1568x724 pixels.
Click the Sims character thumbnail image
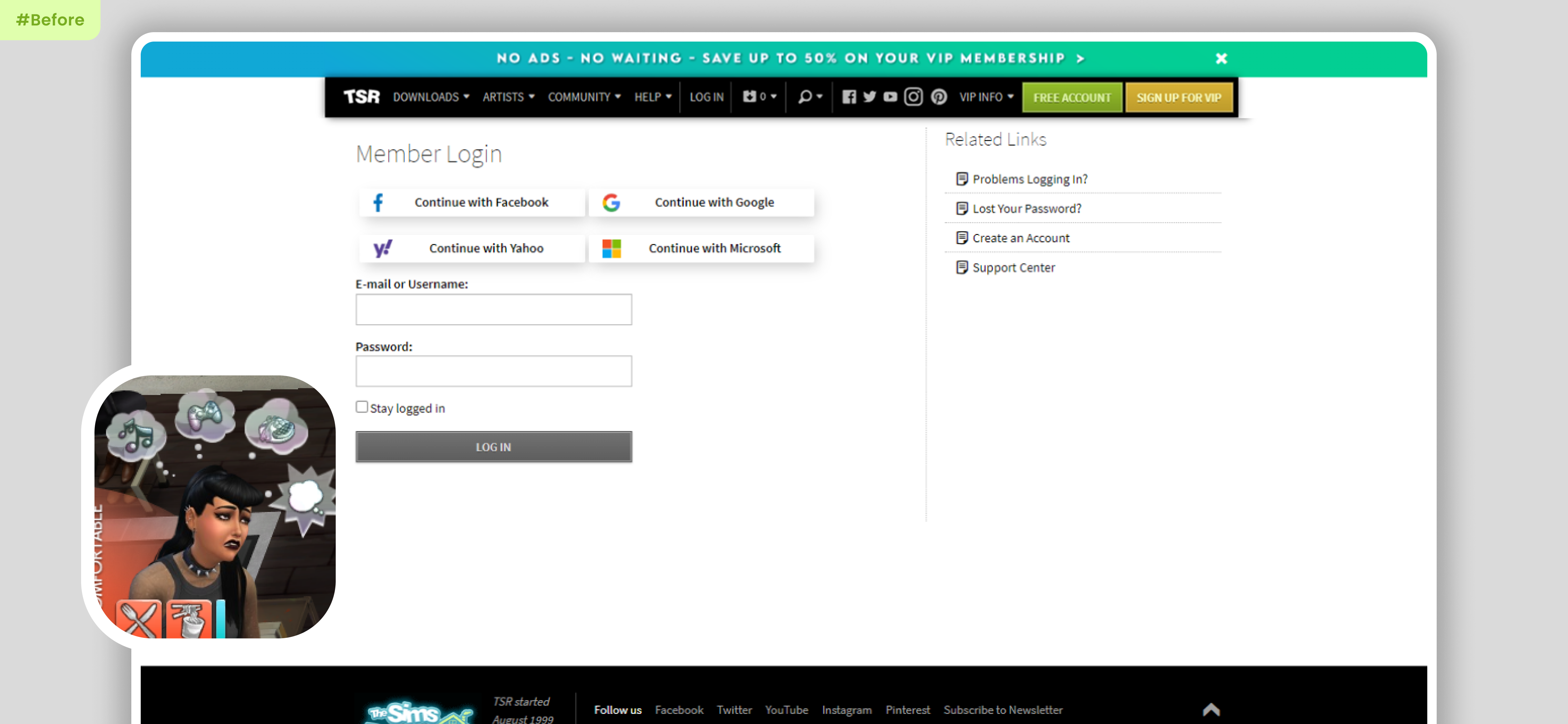[x=215, y=506]
